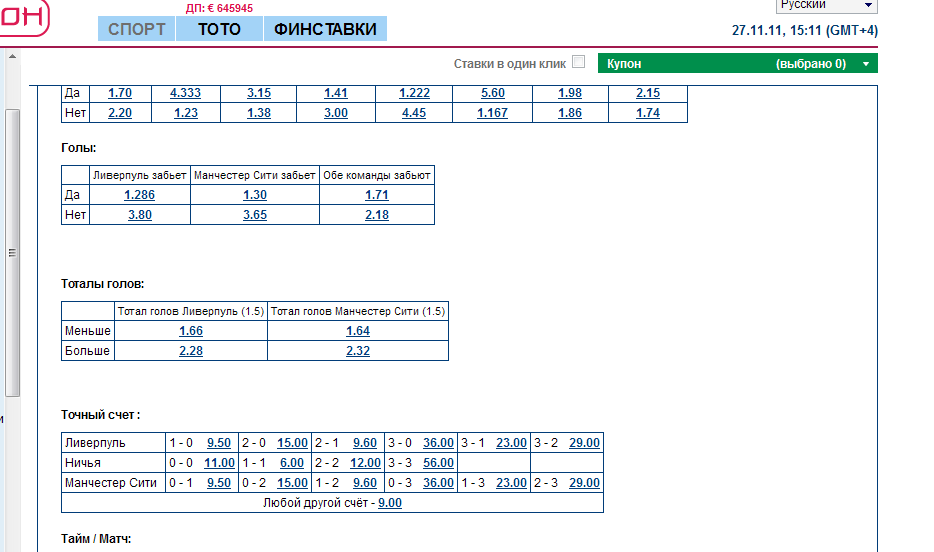Choose draw 1 - 1 odds 6.00
Viewport: 934px width, 552px height.
[x=292, y=463]
